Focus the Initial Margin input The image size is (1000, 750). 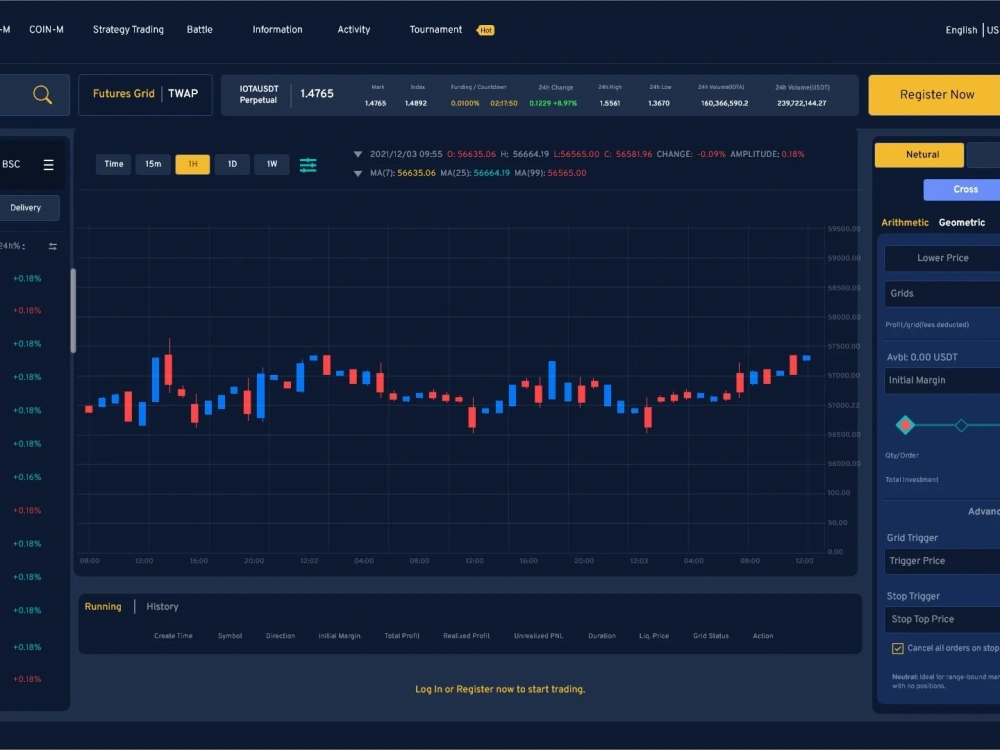942,380
